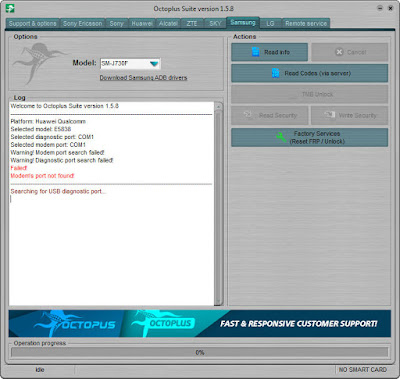Image resolution: width=400 pixels, height=379 pixels.
Task: Switch to the Sony Ericsson tab
Action: [x=82, y=24]
